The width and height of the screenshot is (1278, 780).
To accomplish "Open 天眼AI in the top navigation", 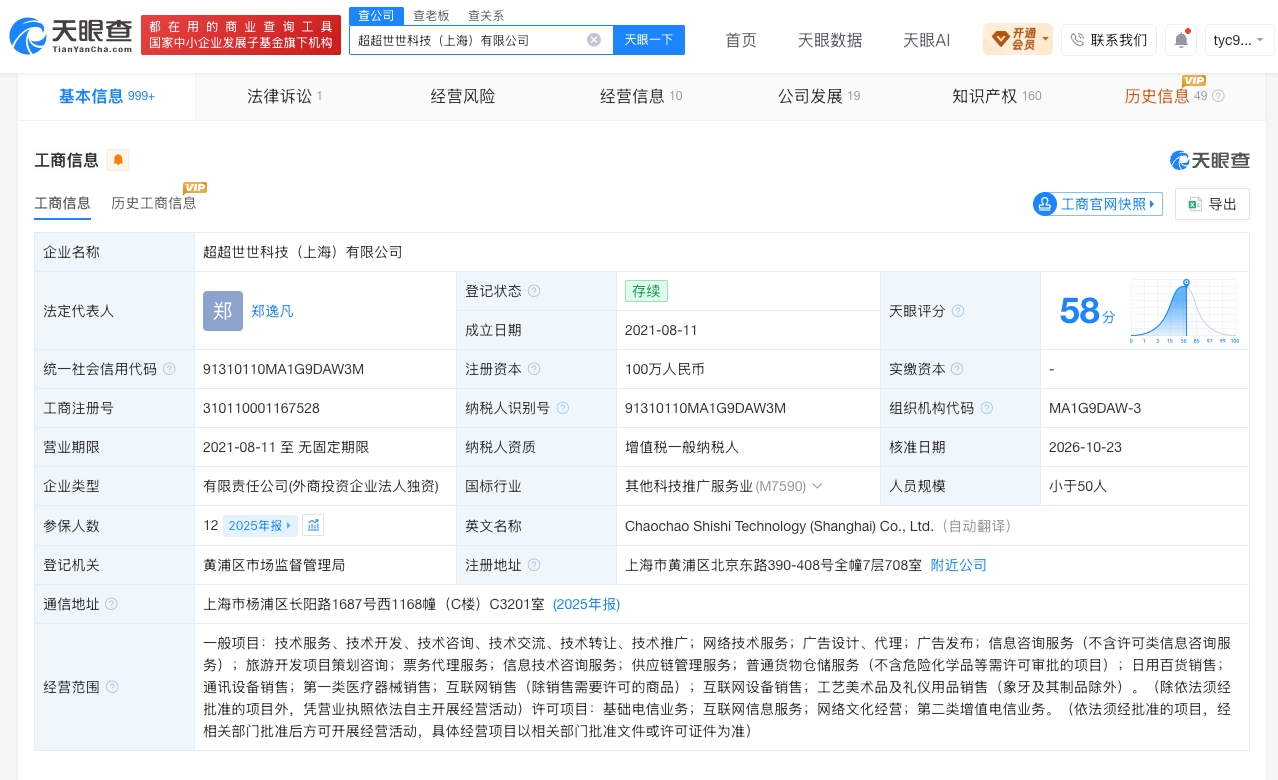I will [926, 40].
